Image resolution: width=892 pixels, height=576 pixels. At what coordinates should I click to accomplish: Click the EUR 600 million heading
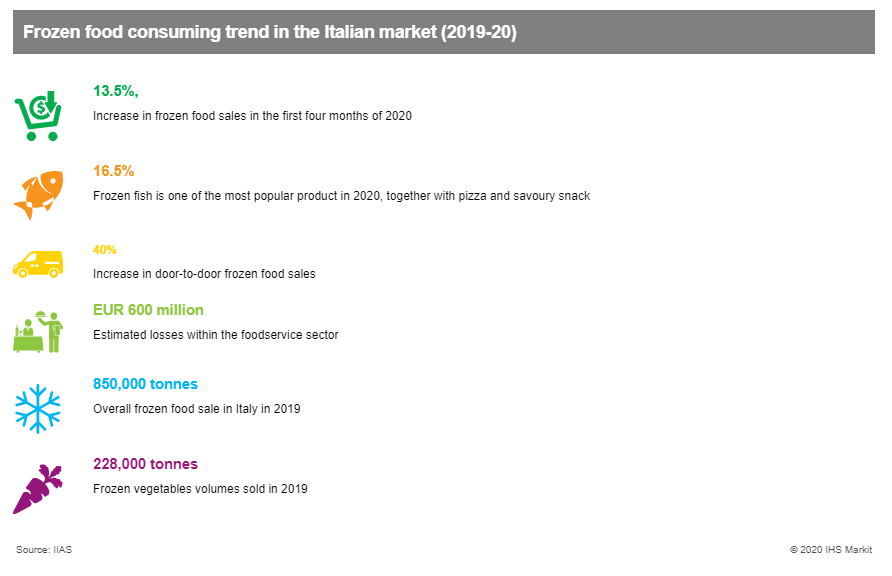148,310
